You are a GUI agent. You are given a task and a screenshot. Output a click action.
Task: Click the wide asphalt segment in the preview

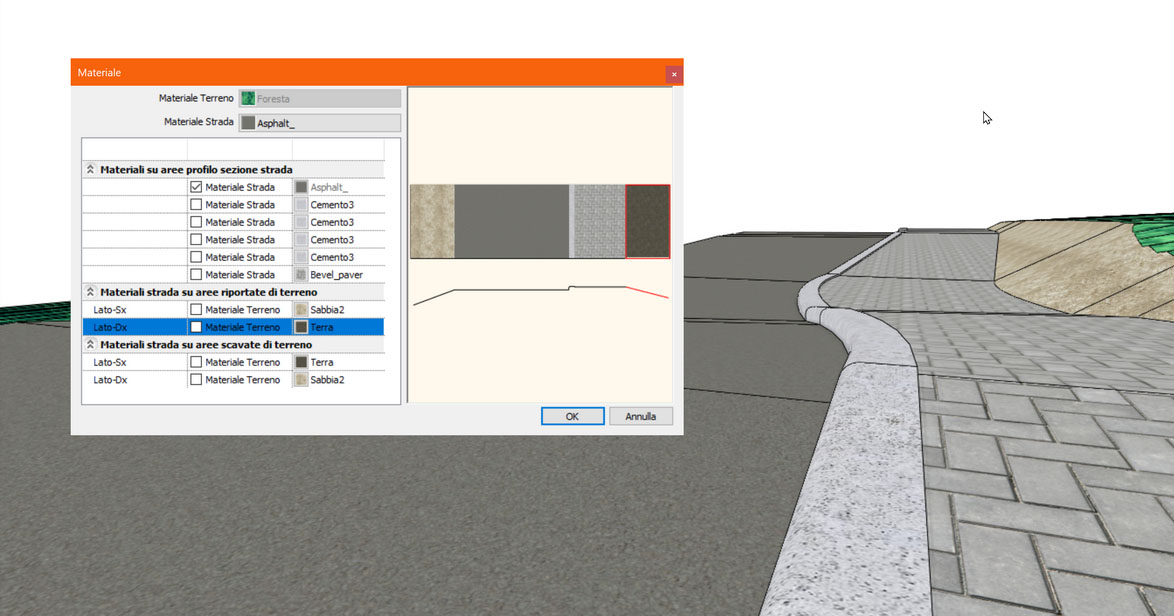(511, 222)
